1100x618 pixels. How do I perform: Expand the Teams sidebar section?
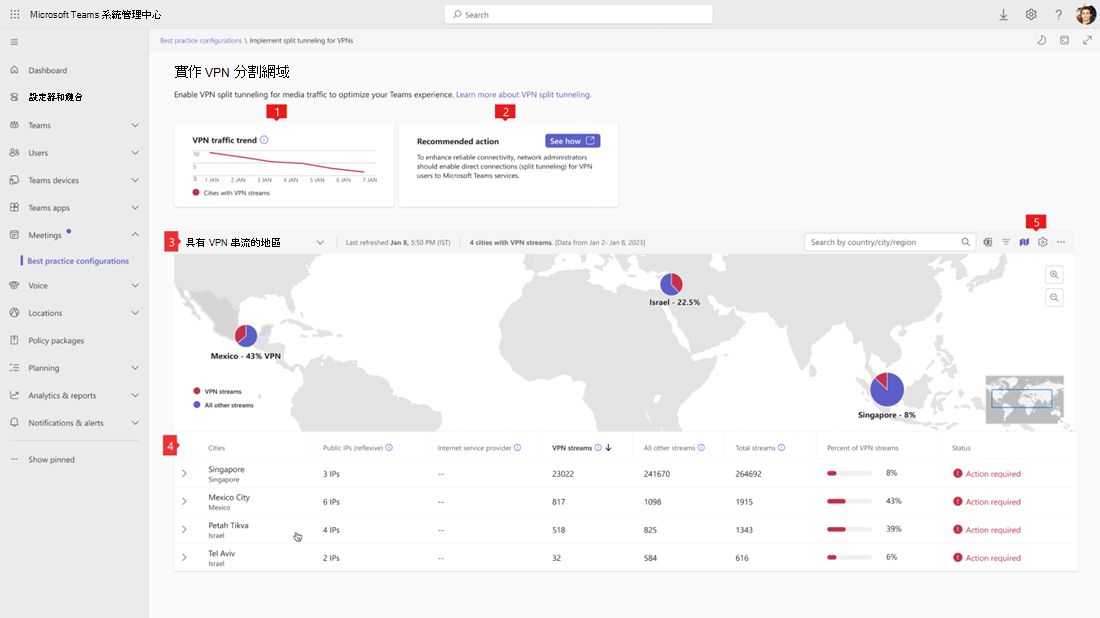click(x=135, y=126)
